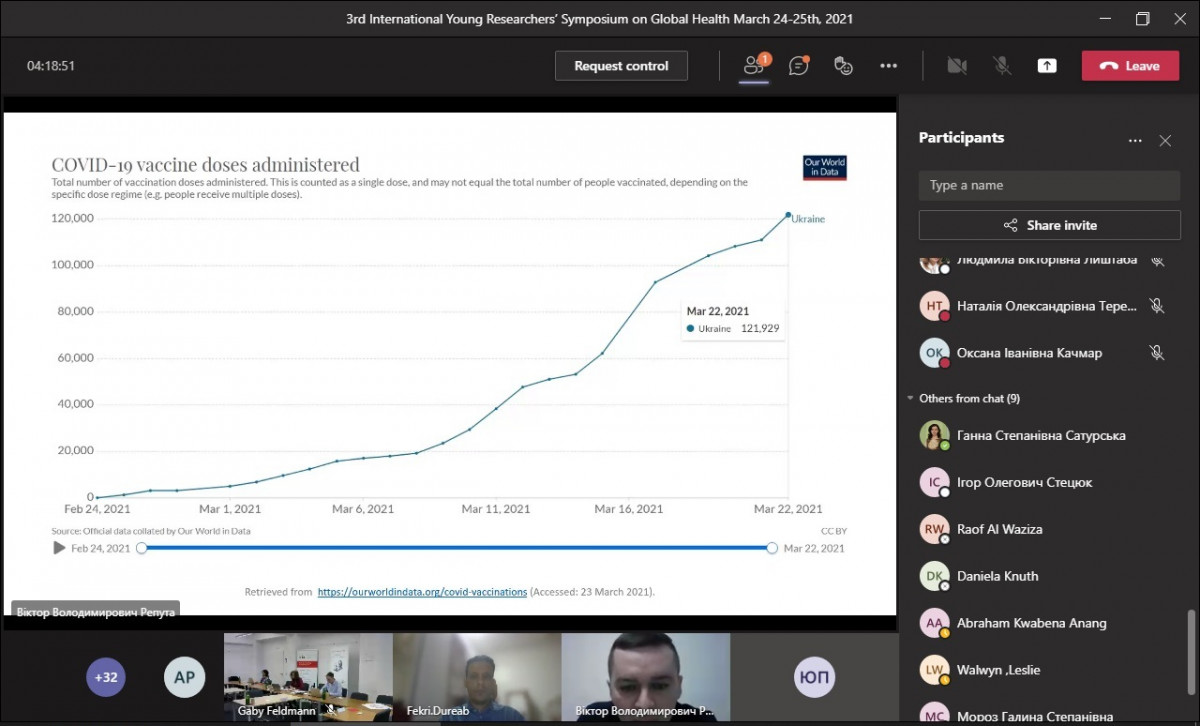1200x726 pixels.
Task: Open Participants panel more options
Action: click(x=1134, y=141)
